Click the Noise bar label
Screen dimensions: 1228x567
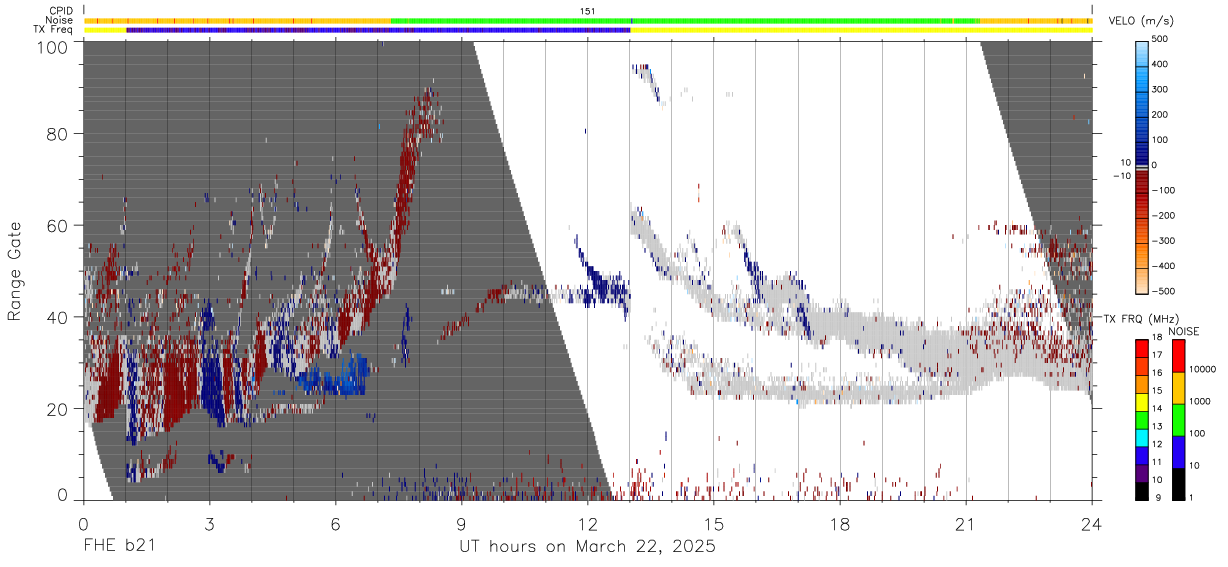coord(59,20)
